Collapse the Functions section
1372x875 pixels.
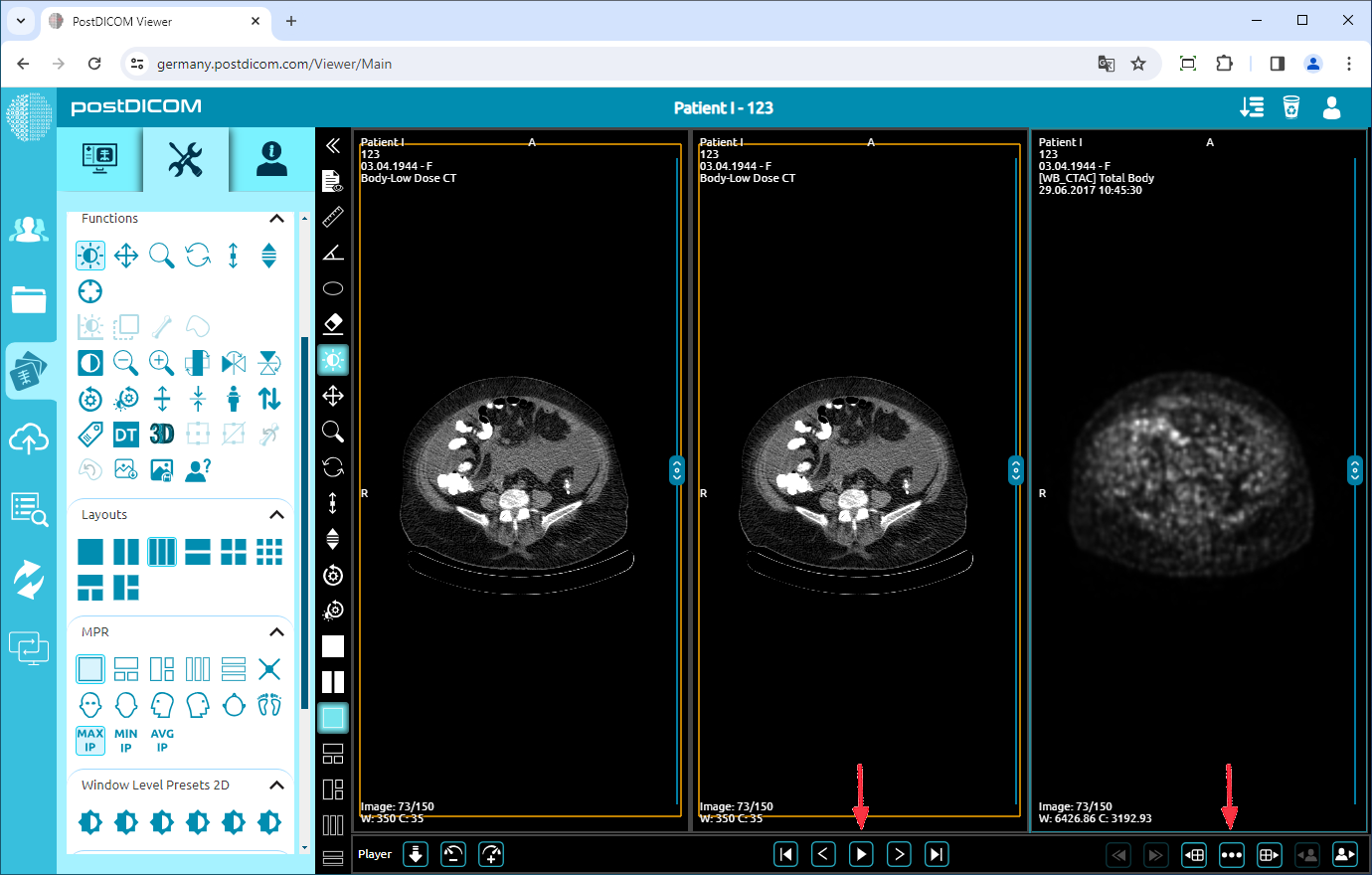[276, 219]
